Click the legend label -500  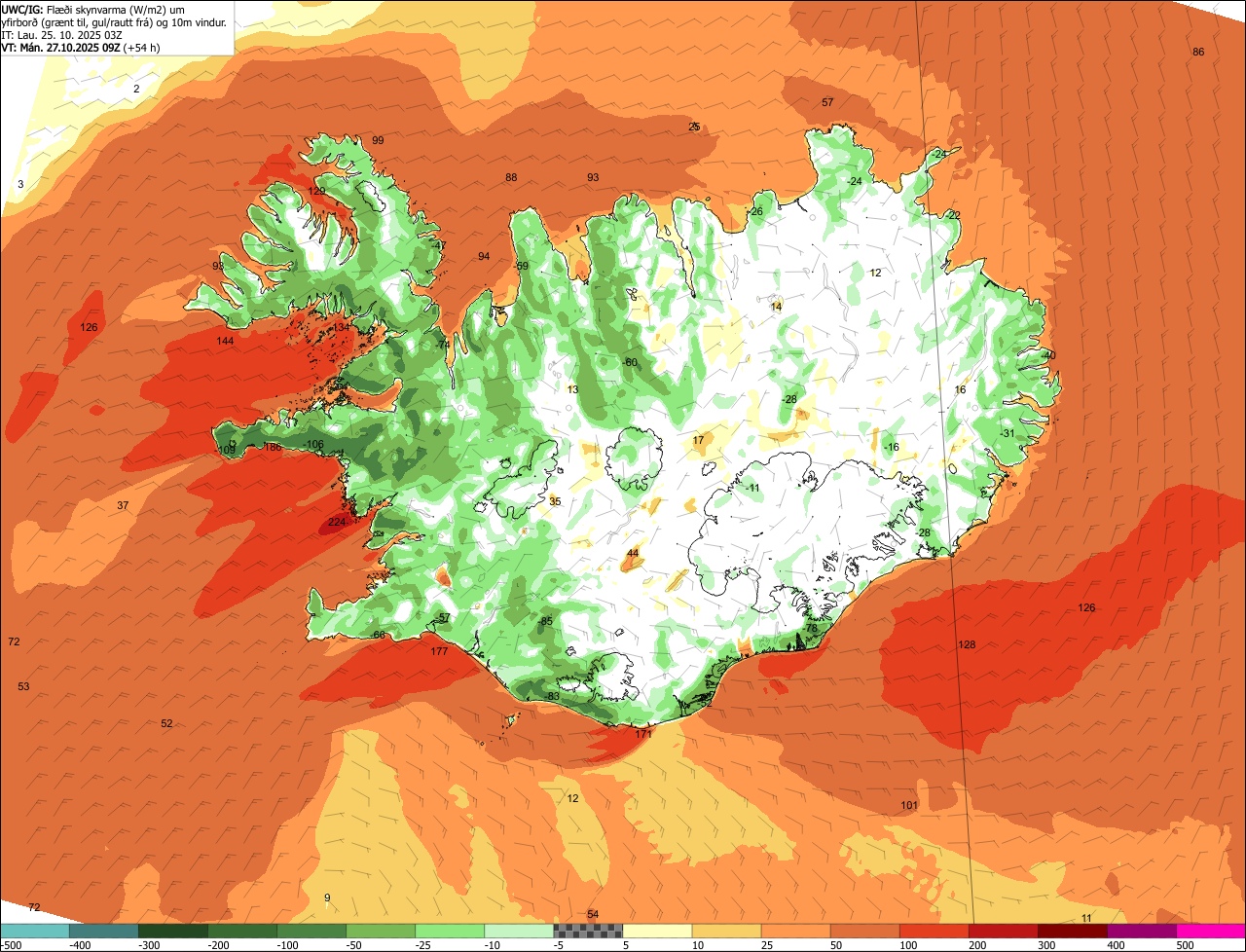pyautogui.click(x=12, y=945)
